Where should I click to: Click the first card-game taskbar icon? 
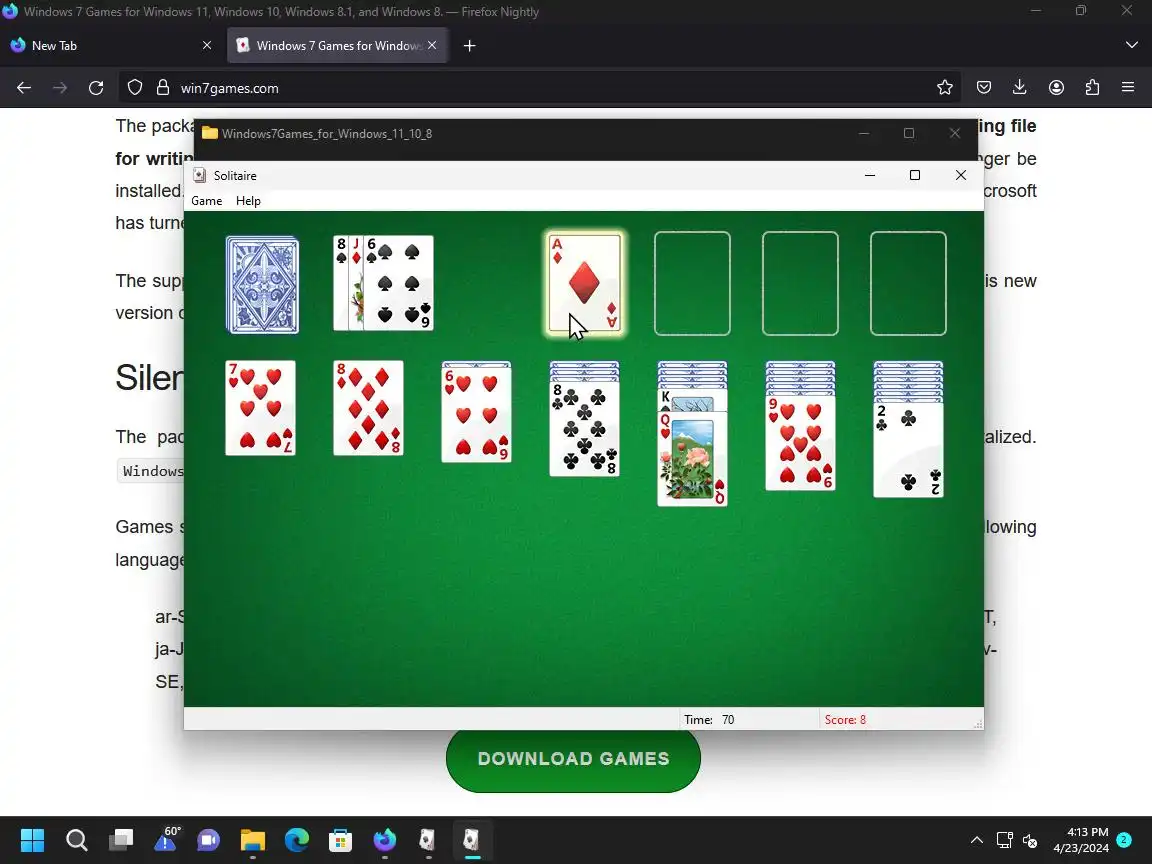[428, 840]
